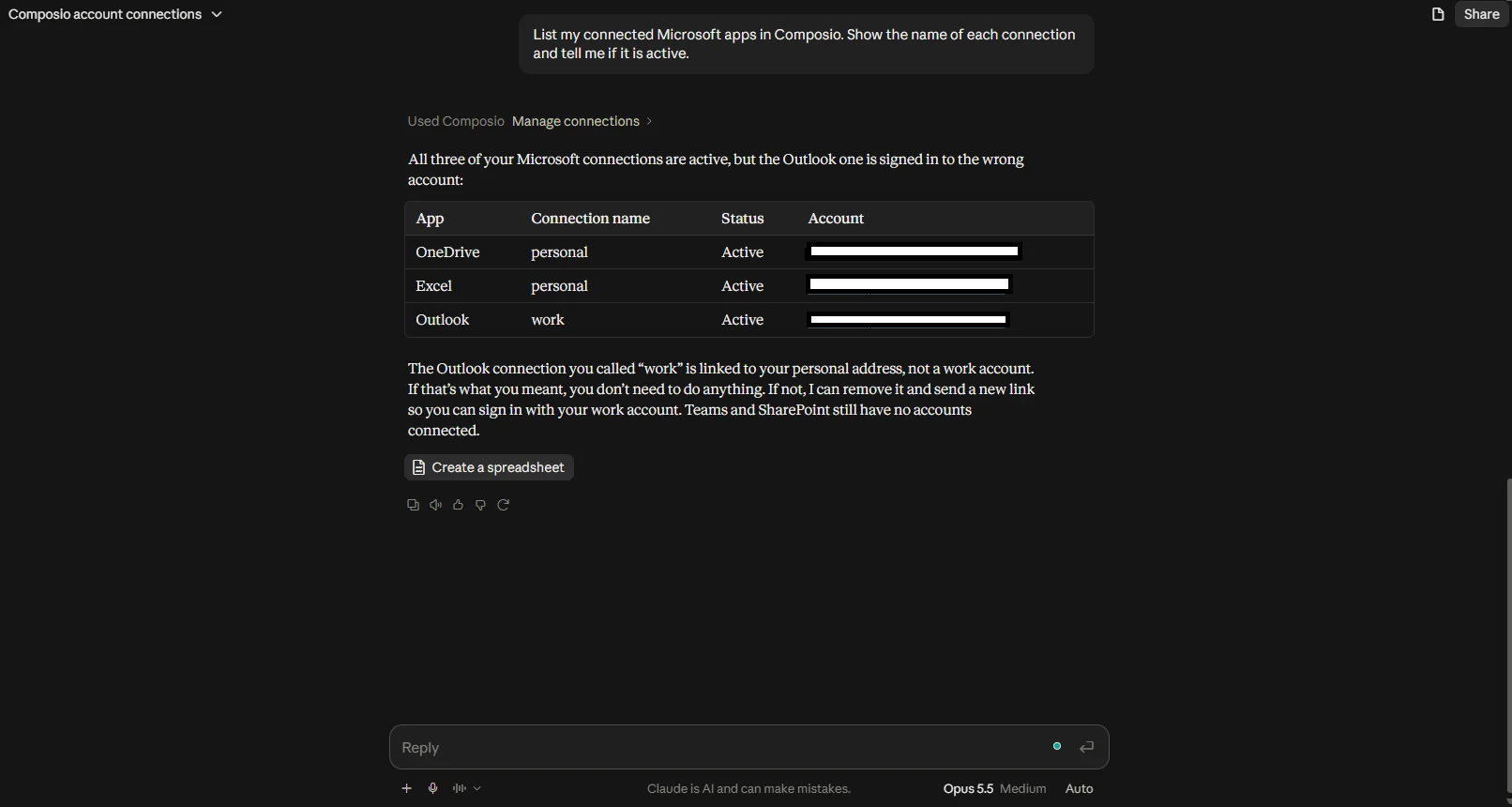Focus the Reply message field
1512x807 pixels.
[x=722, y=747]
